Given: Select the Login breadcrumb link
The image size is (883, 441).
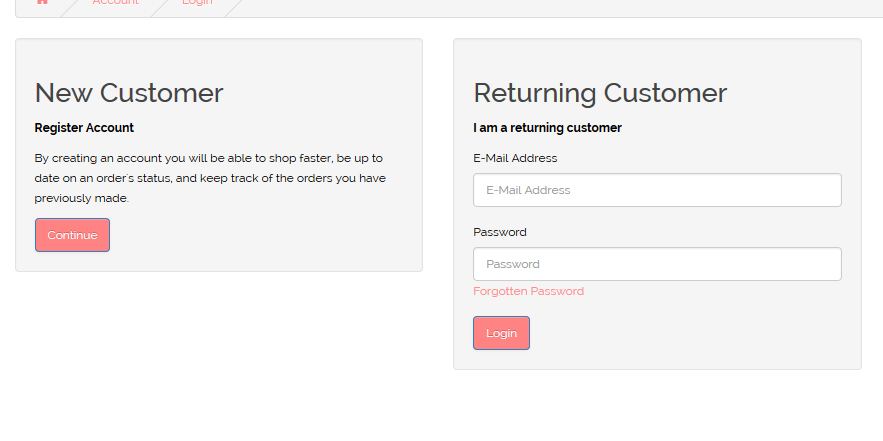Looking at the screenshot, I should coord(197,2).
